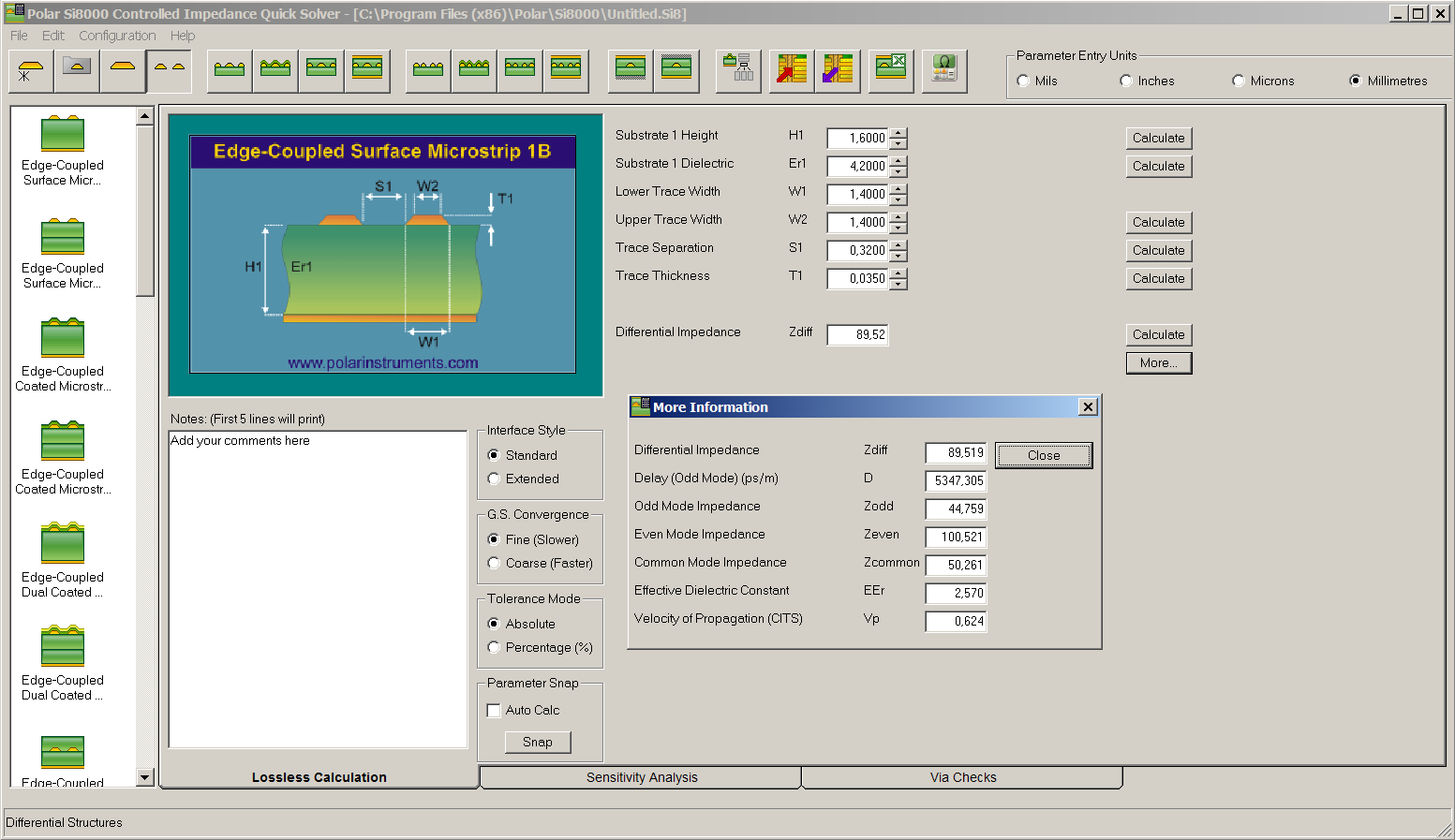Viewport: 1455px width, 840px height.
Task: Click the first toolbar icon of the second four-icon green group
Action: pos(428,71)
